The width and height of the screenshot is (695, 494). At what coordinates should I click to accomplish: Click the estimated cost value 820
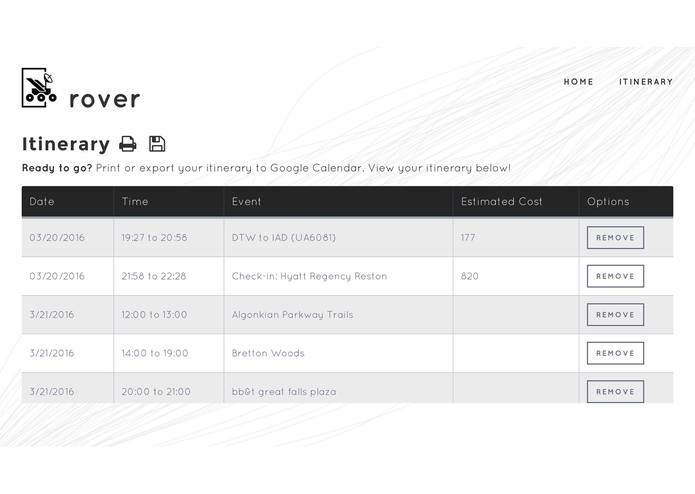click(x=469, y=276)
